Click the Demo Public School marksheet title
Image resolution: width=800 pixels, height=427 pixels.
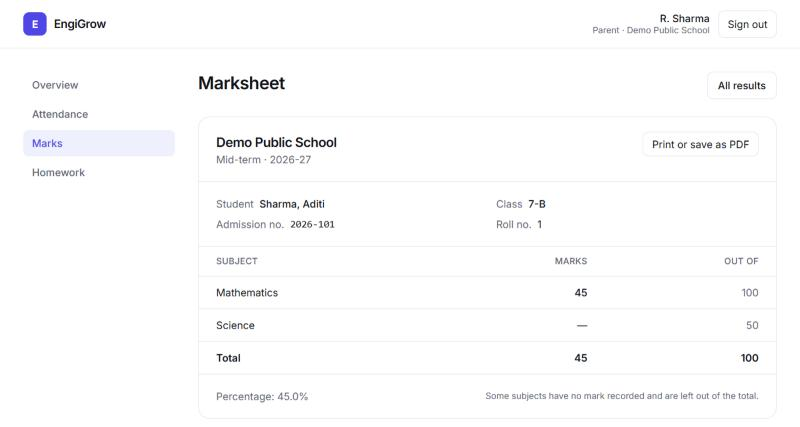coord(277,142)
